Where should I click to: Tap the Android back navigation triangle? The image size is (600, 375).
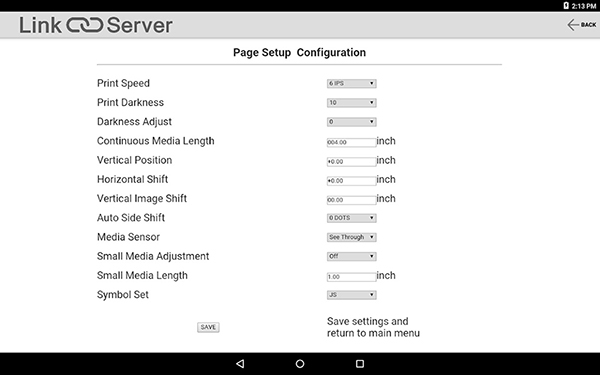point(240,364)
